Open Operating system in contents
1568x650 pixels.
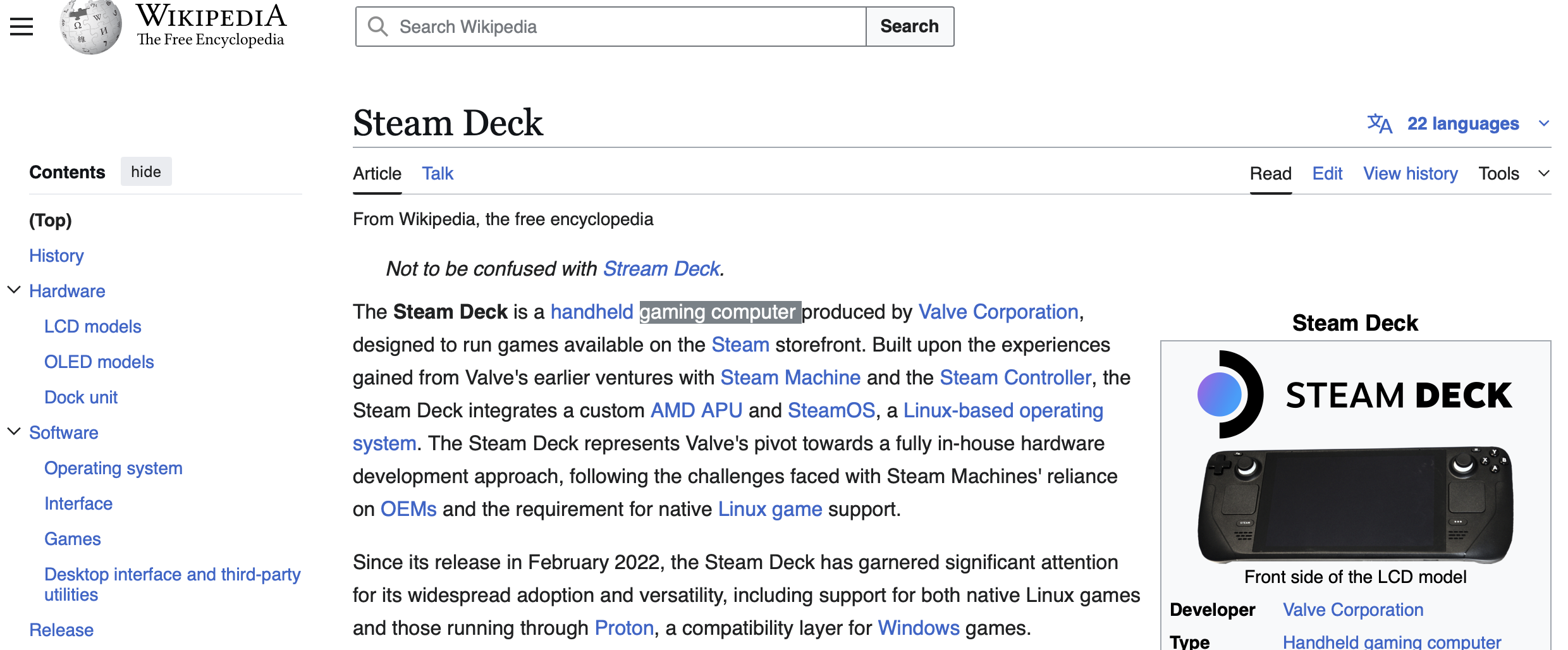pos(113,468)
